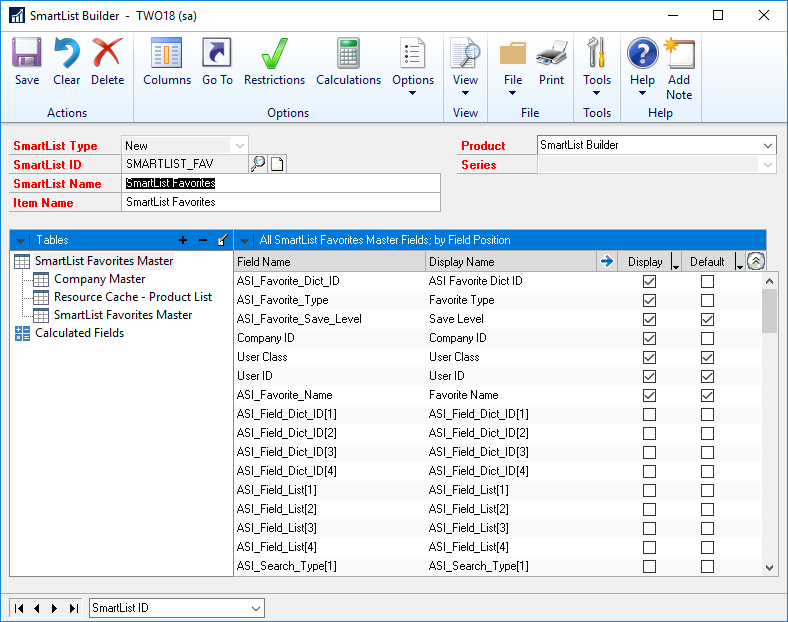This screenshot has height=622, width=788.
Task: Click the SmartList ID field
Action: [x=184, y=164]
